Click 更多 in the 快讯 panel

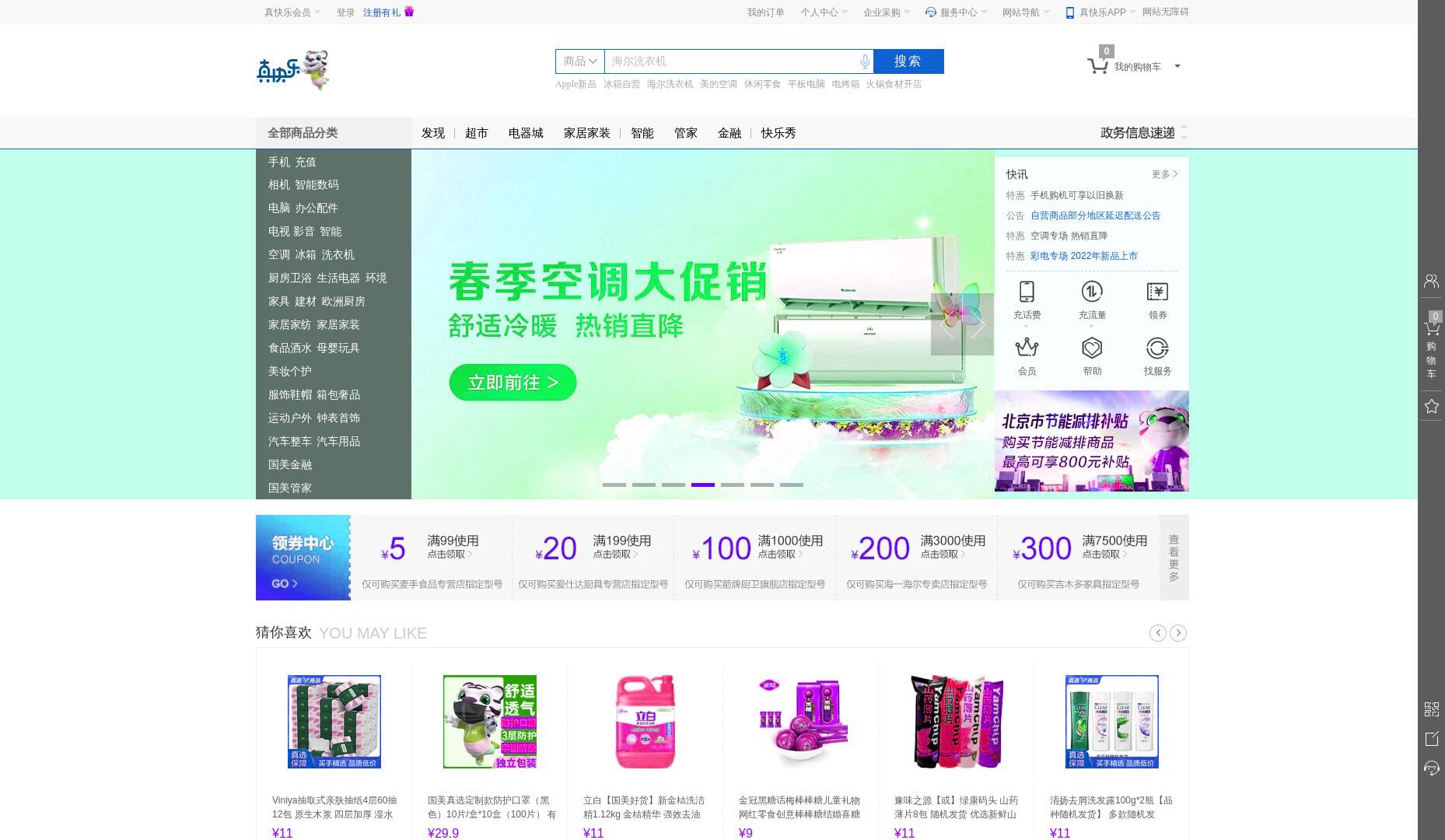coord(1165,174)
